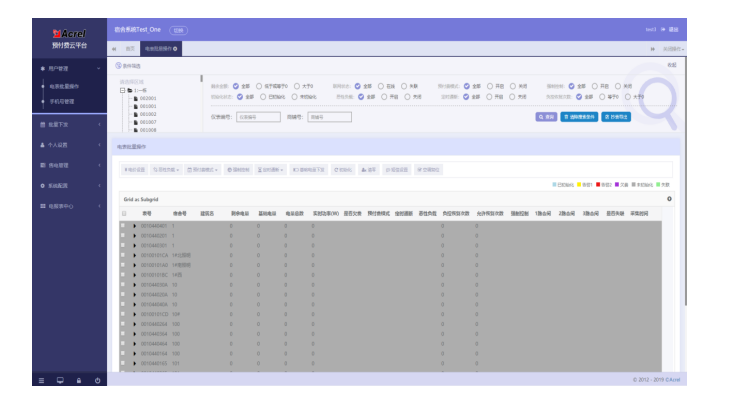Click the 切换 button beside the Test_One title
This screenshot has height=393, width=750.
tap(178, 30)
